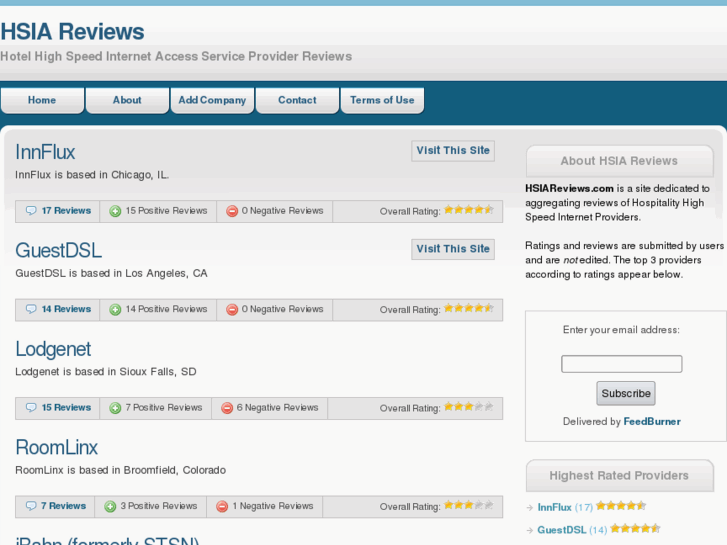The image size is (727, 545).
Task: Open the Terms of Use tab
Action: (x=382, y=100)
